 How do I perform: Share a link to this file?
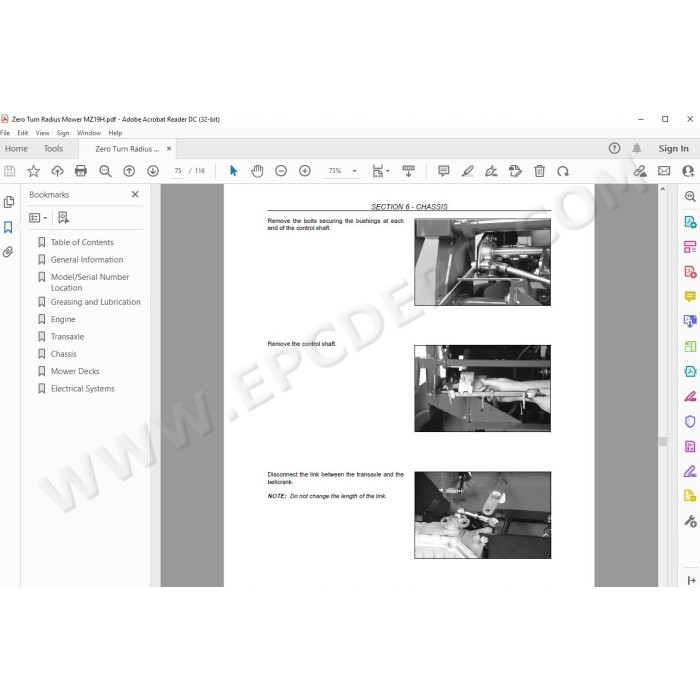(640, 171)
